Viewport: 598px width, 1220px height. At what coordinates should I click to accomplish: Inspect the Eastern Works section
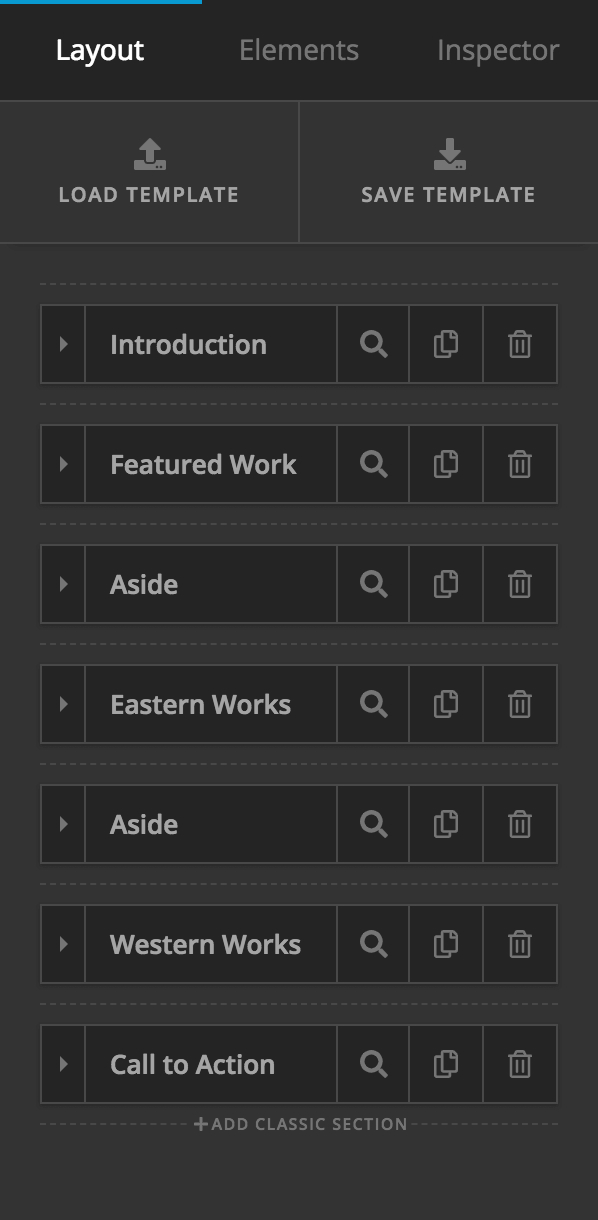tap(373, 704)
